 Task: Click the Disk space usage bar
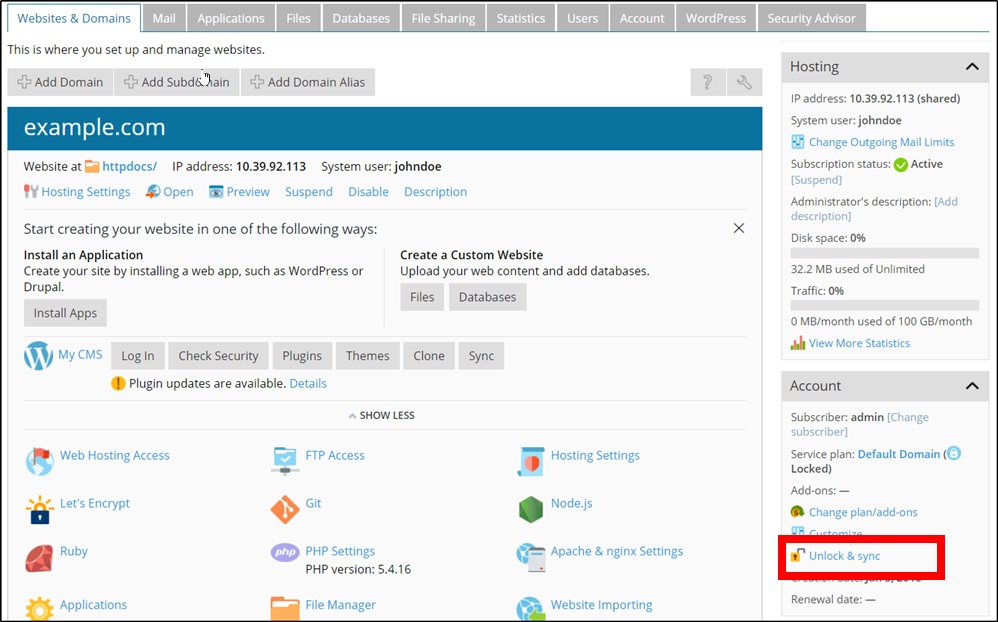click(x=884, y=254)
